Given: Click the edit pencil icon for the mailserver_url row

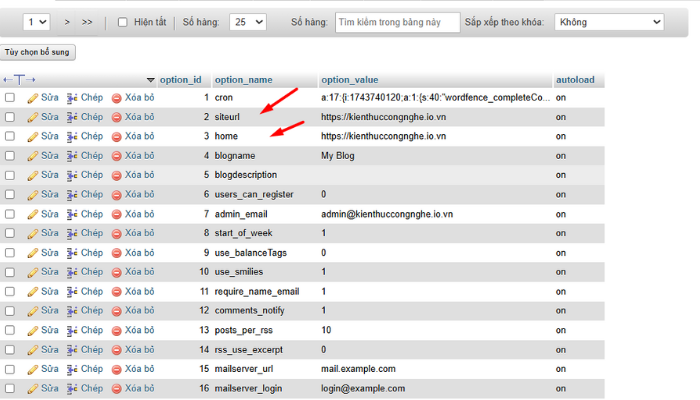Looking at the screenshot, I should (32, 369).
